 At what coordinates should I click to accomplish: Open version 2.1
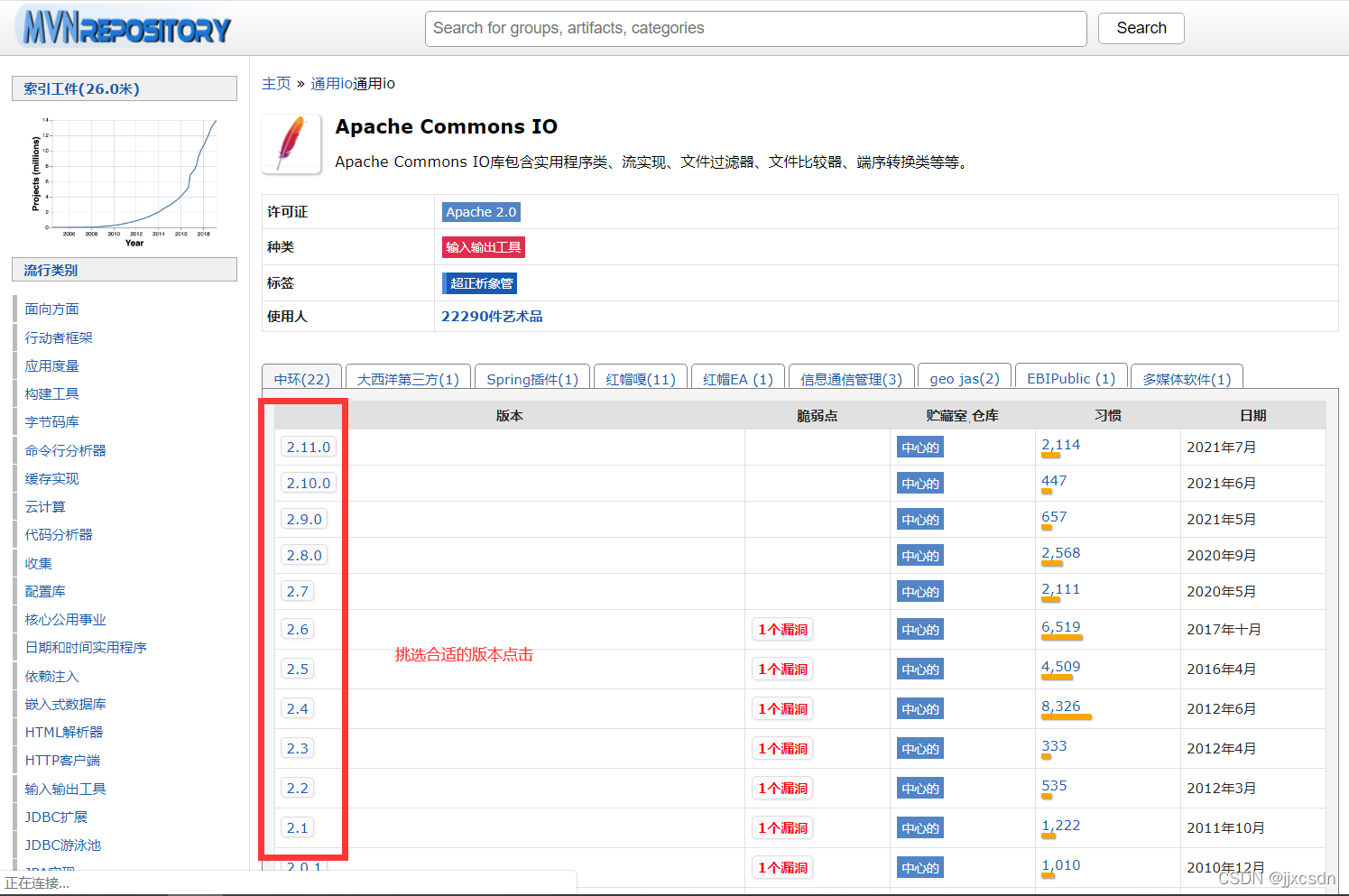(298, 828)
